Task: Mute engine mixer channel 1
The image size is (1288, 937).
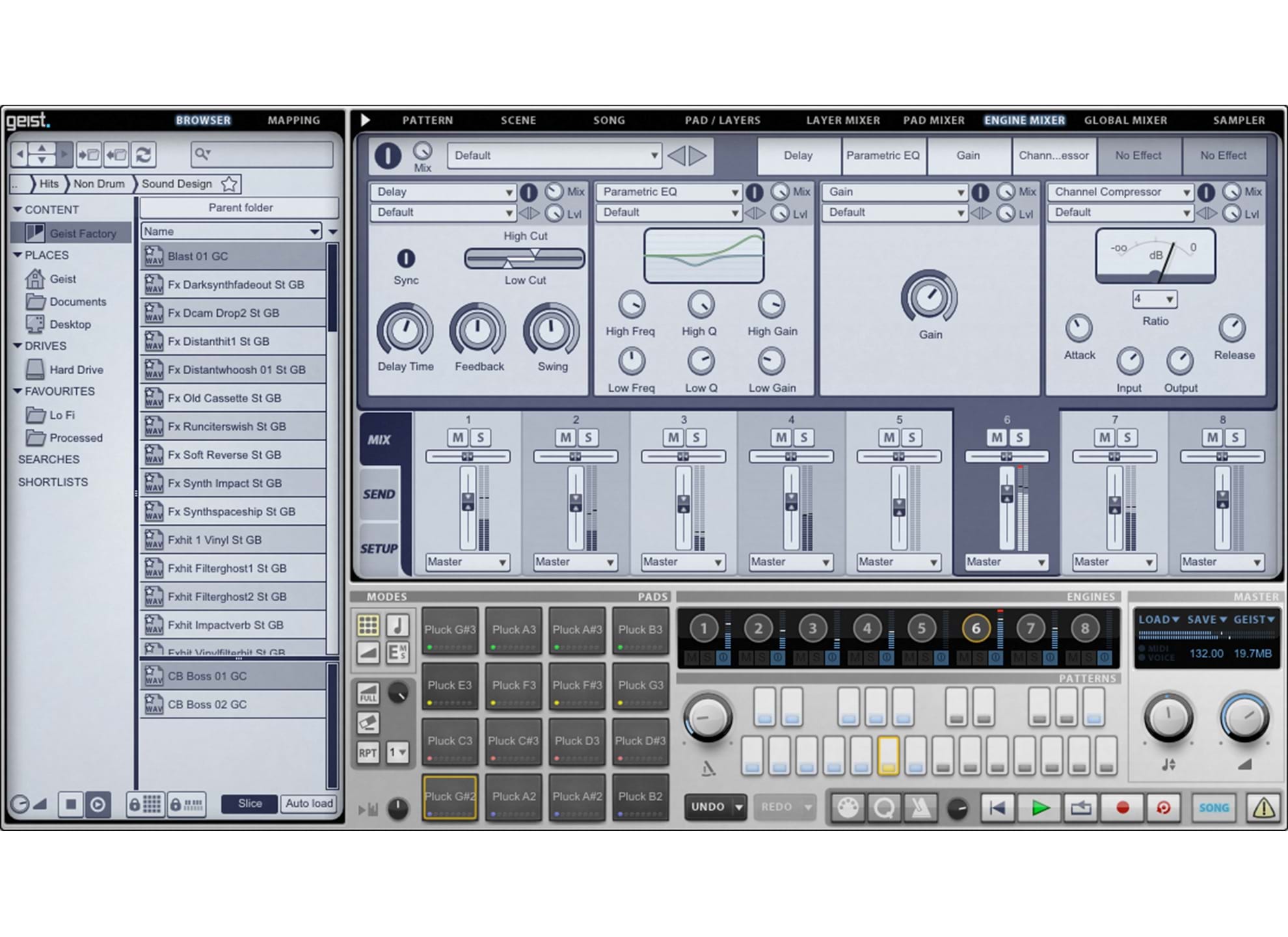Action: pyautogui.click(x=458, y=437)
